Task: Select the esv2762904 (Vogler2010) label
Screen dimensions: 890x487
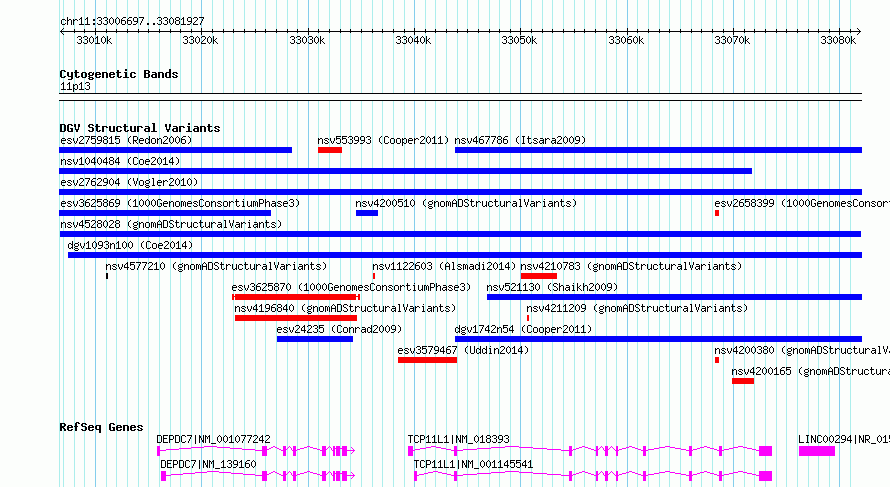Action: click(129, 182)
